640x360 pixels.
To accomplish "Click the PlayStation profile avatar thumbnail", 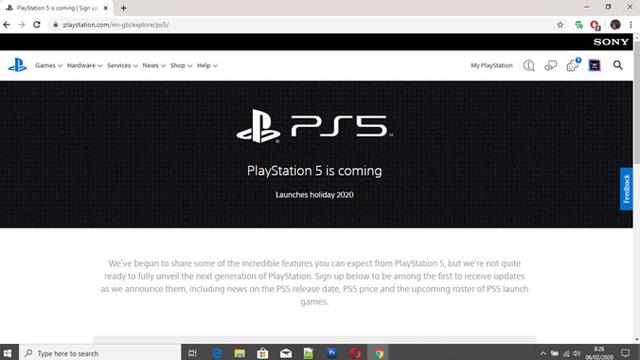I will [x=594, y=65].
